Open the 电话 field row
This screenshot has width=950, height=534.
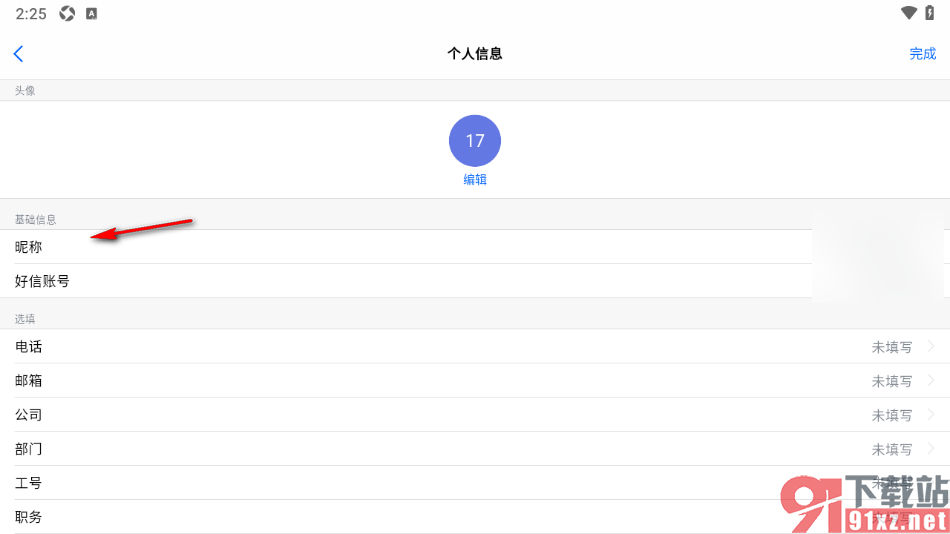tap(475, 347)
